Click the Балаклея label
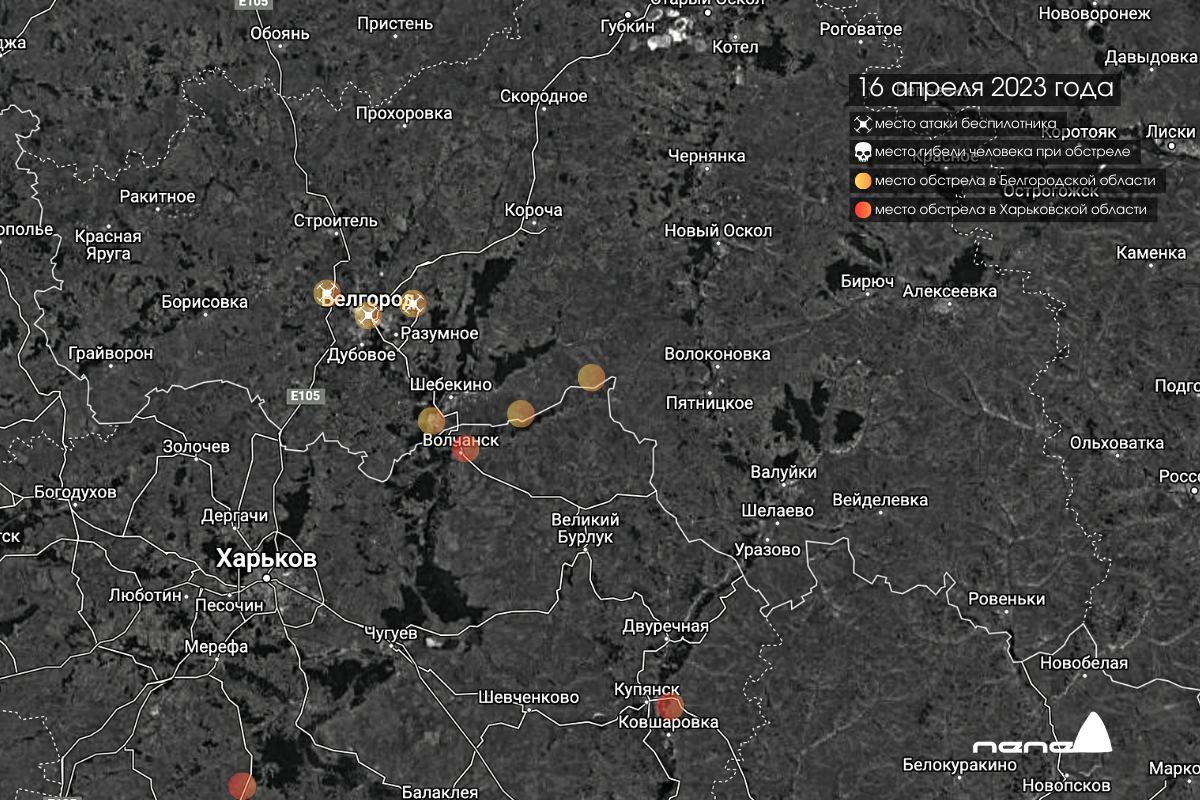Screen dimensions: 1200x800 click(x=440, y=793)
